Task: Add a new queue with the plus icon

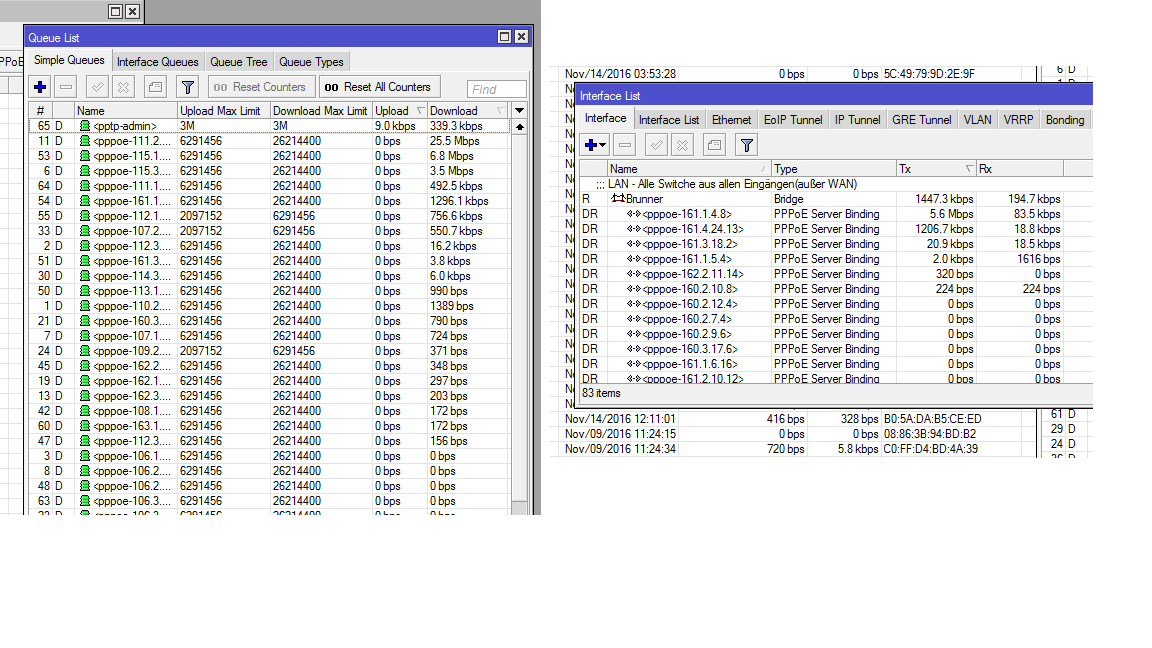Action: click(x=40, y=87)
